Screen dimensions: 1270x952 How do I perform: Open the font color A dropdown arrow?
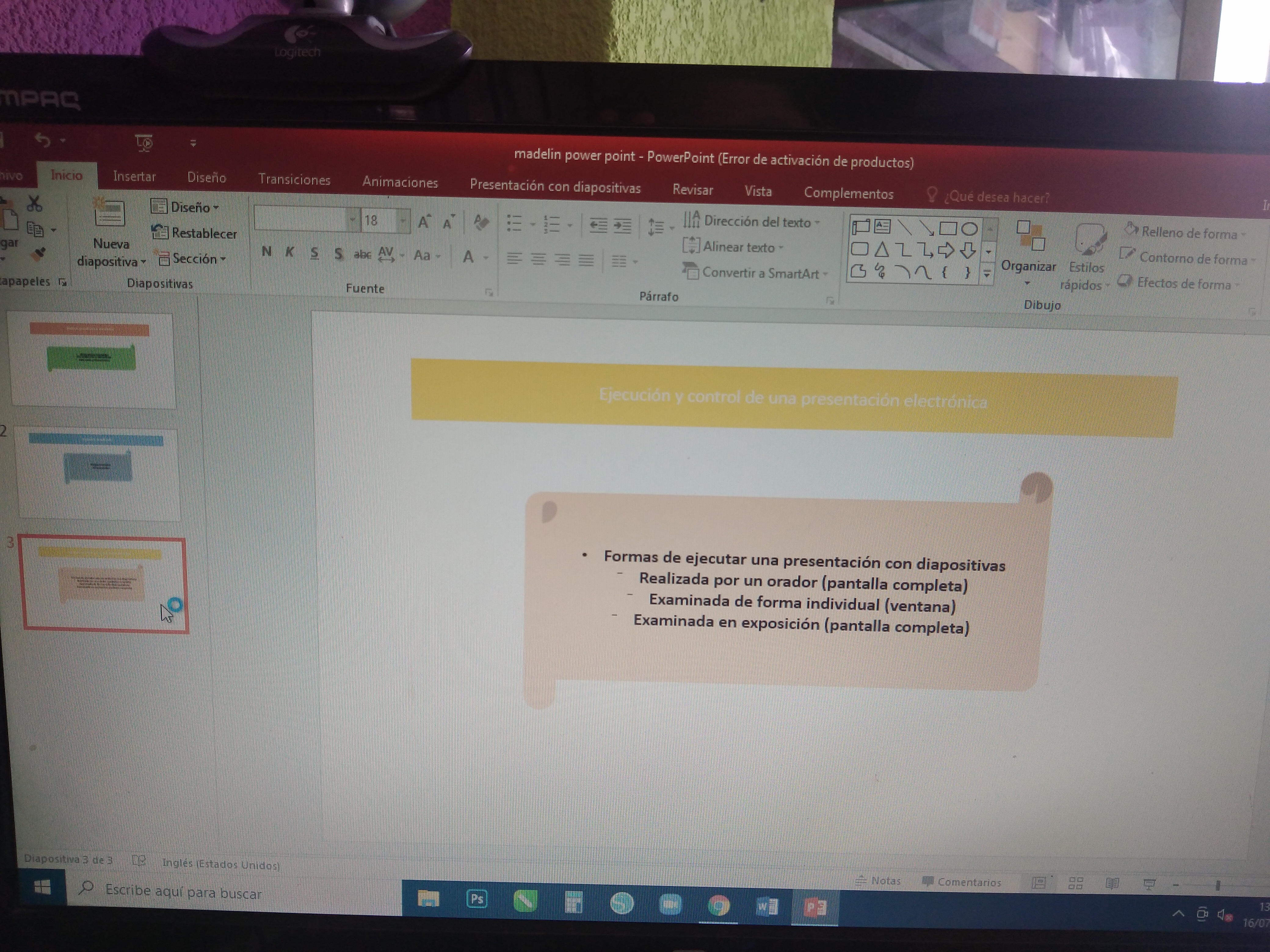pos(486,258)
